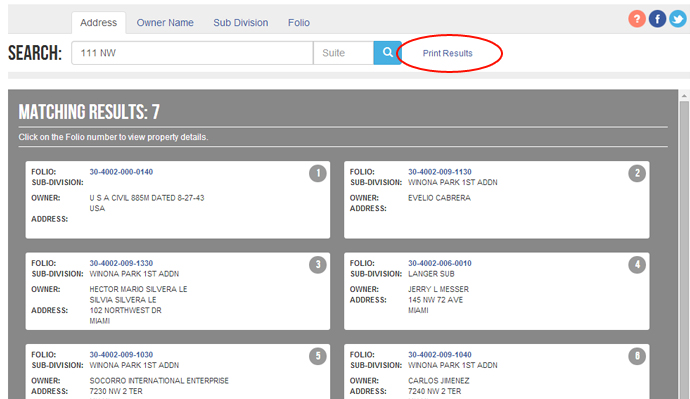Image resolution: width=690 pixels, height=399 pixels.
Task: Open folio 30-4002-009-1130 details
Action: coord(440,172)
